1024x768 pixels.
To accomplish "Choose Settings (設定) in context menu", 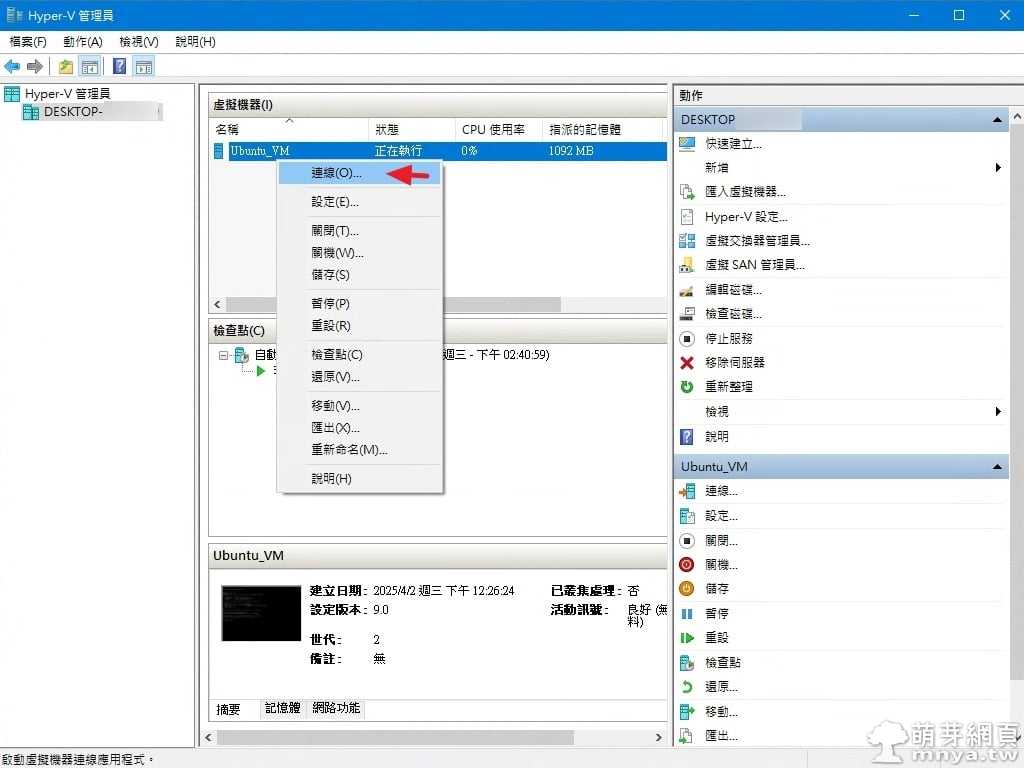I will (334, 202).
